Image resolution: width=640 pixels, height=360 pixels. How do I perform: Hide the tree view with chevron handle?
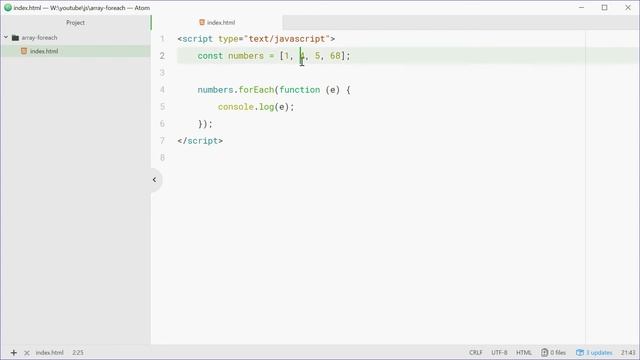click(x=155, y=180)
